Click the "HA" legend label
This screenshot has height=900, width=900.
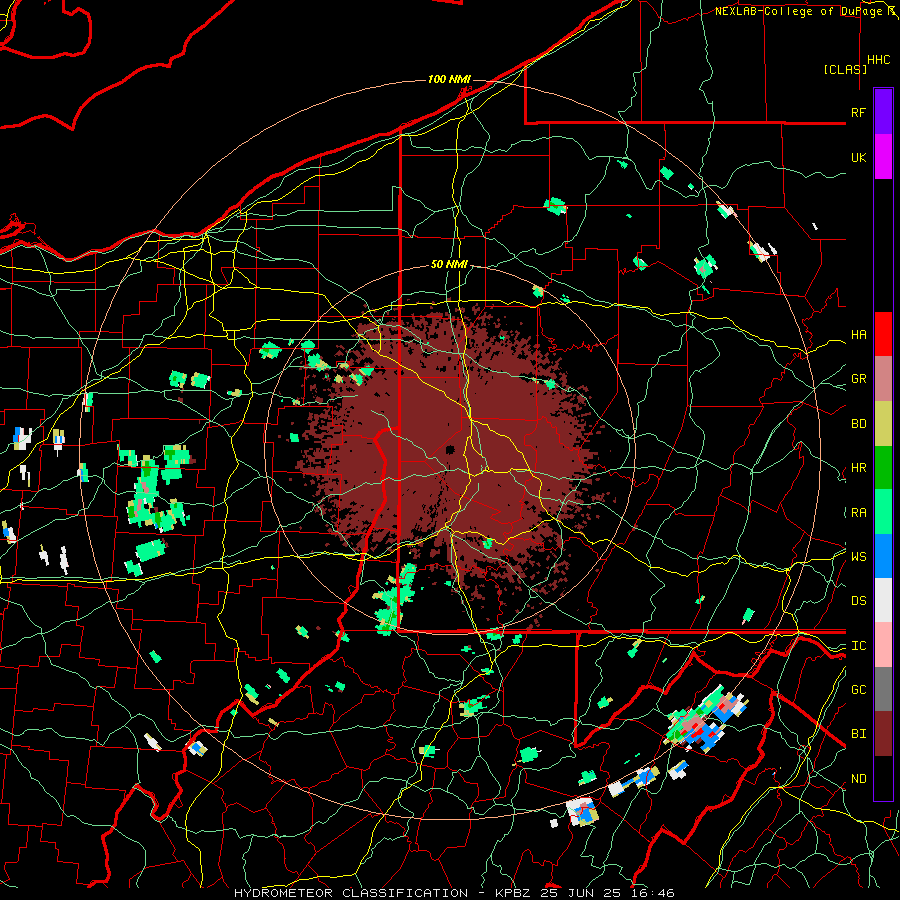point(858,335)
